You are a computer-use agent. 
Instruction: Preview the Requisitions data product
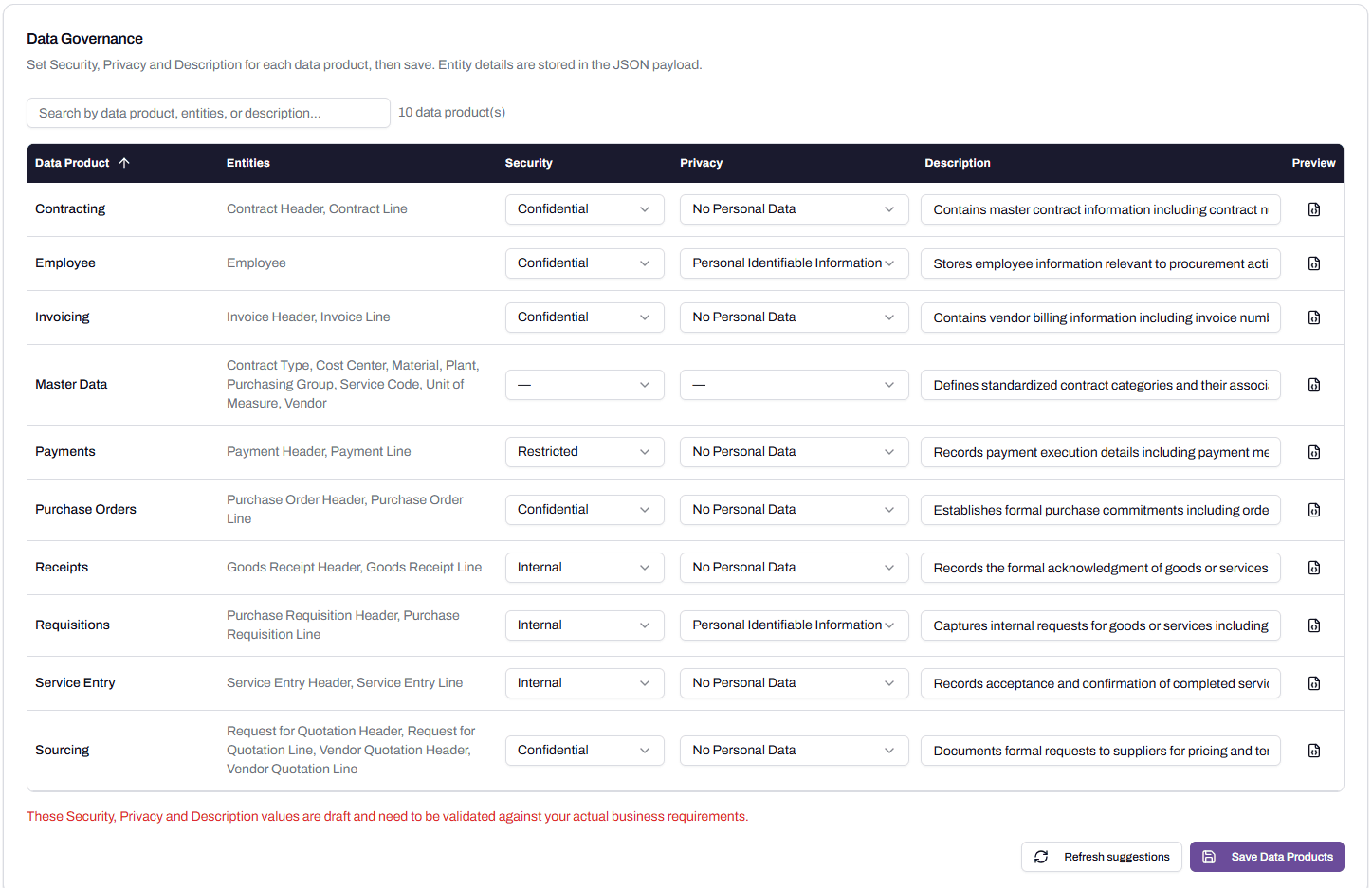[x=1313, y=625]
